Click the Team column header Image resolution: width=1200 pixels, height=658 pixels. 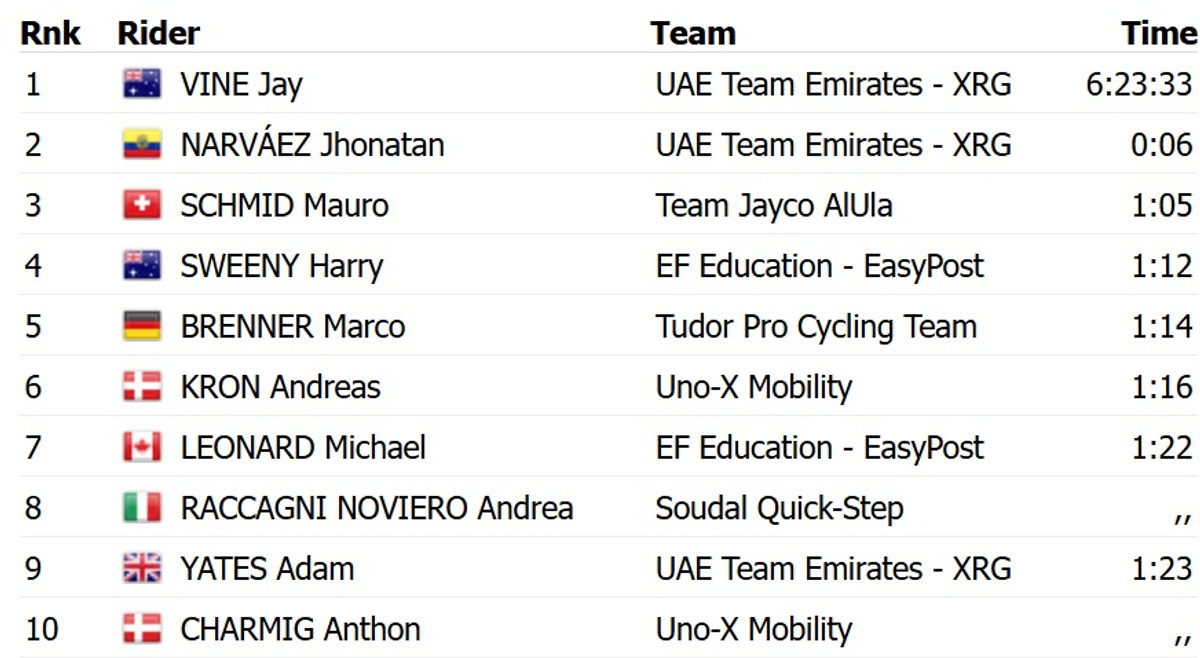[693, 33]
